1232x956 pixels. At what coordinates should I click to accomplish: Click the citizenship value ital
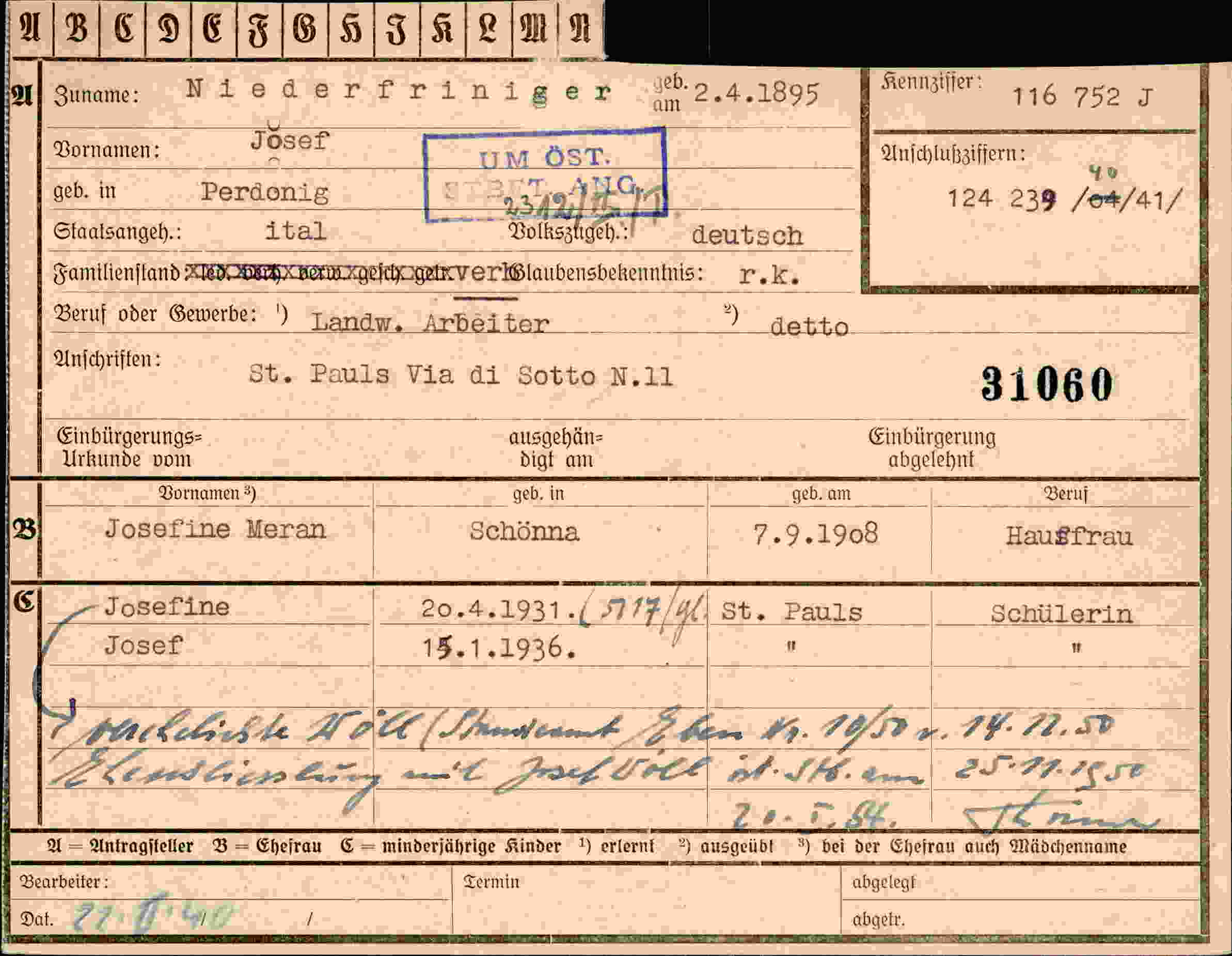tap(296, 230)
